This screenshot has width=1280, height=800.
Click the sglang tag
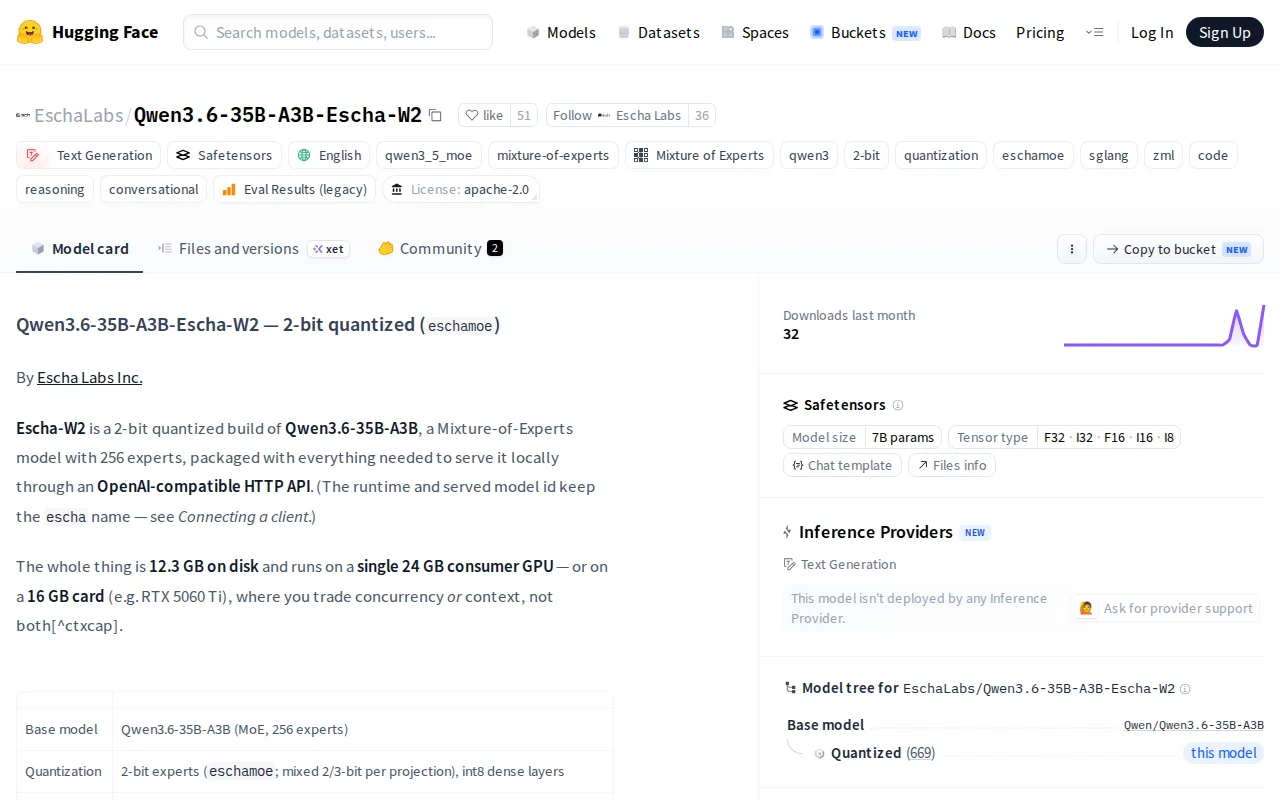point(1109,155)
